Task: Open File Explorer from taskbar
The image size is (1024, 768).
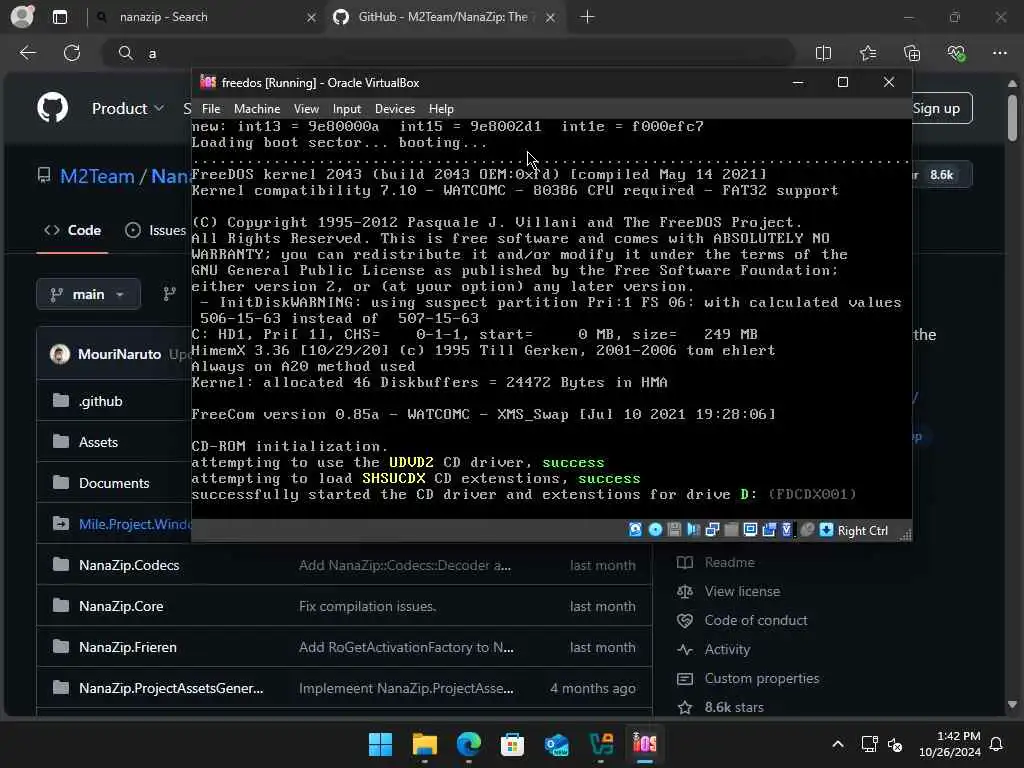Action: coord(424,744)
